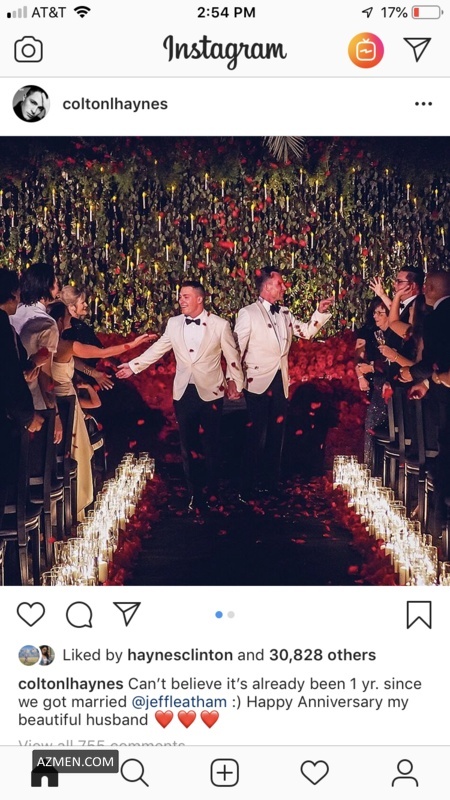Create new post with plus icon
450x800 pixels.
tap(224, 773)
